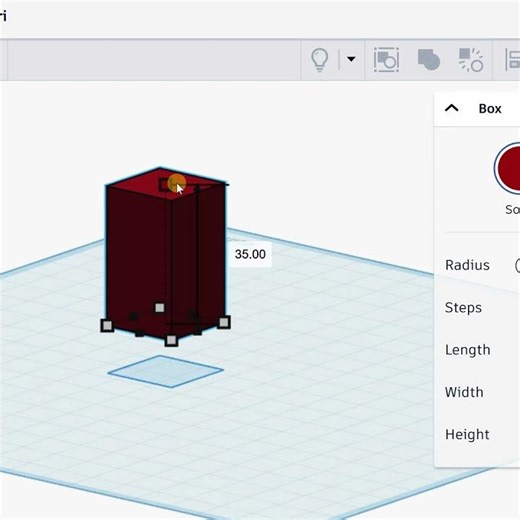Click the box's top height handle
This screenshot has width=520, height=520.
[x=165, y=184]
